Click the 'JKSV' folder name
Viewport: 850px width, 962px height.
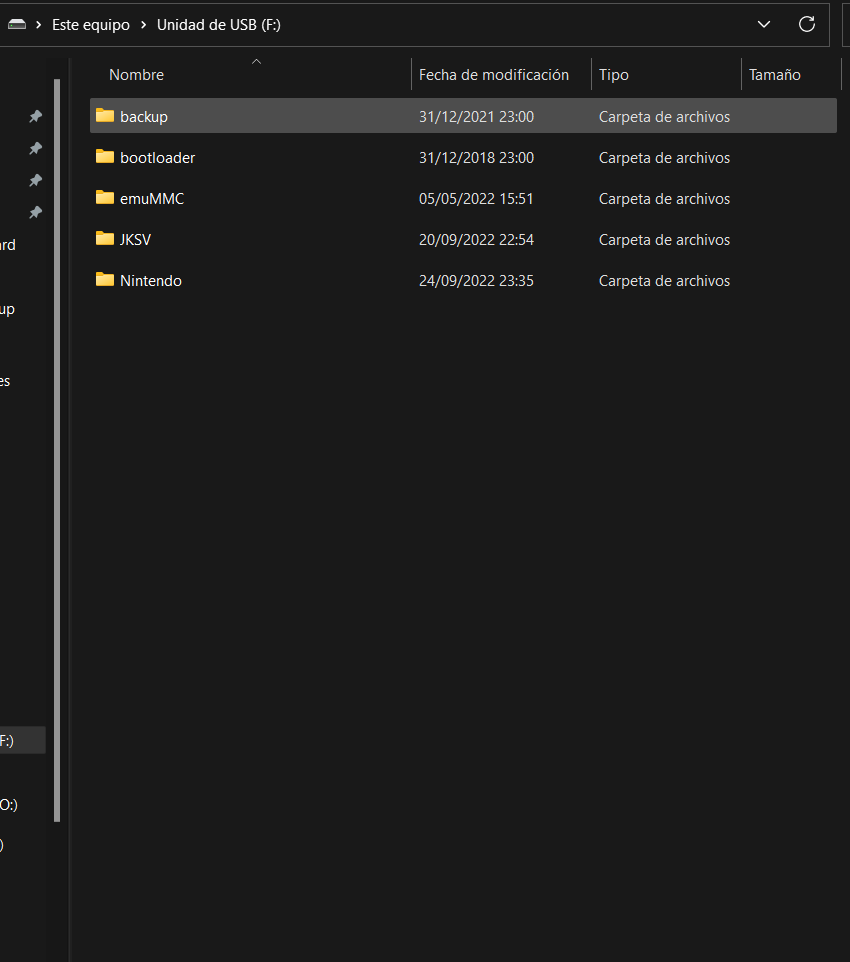136,240
